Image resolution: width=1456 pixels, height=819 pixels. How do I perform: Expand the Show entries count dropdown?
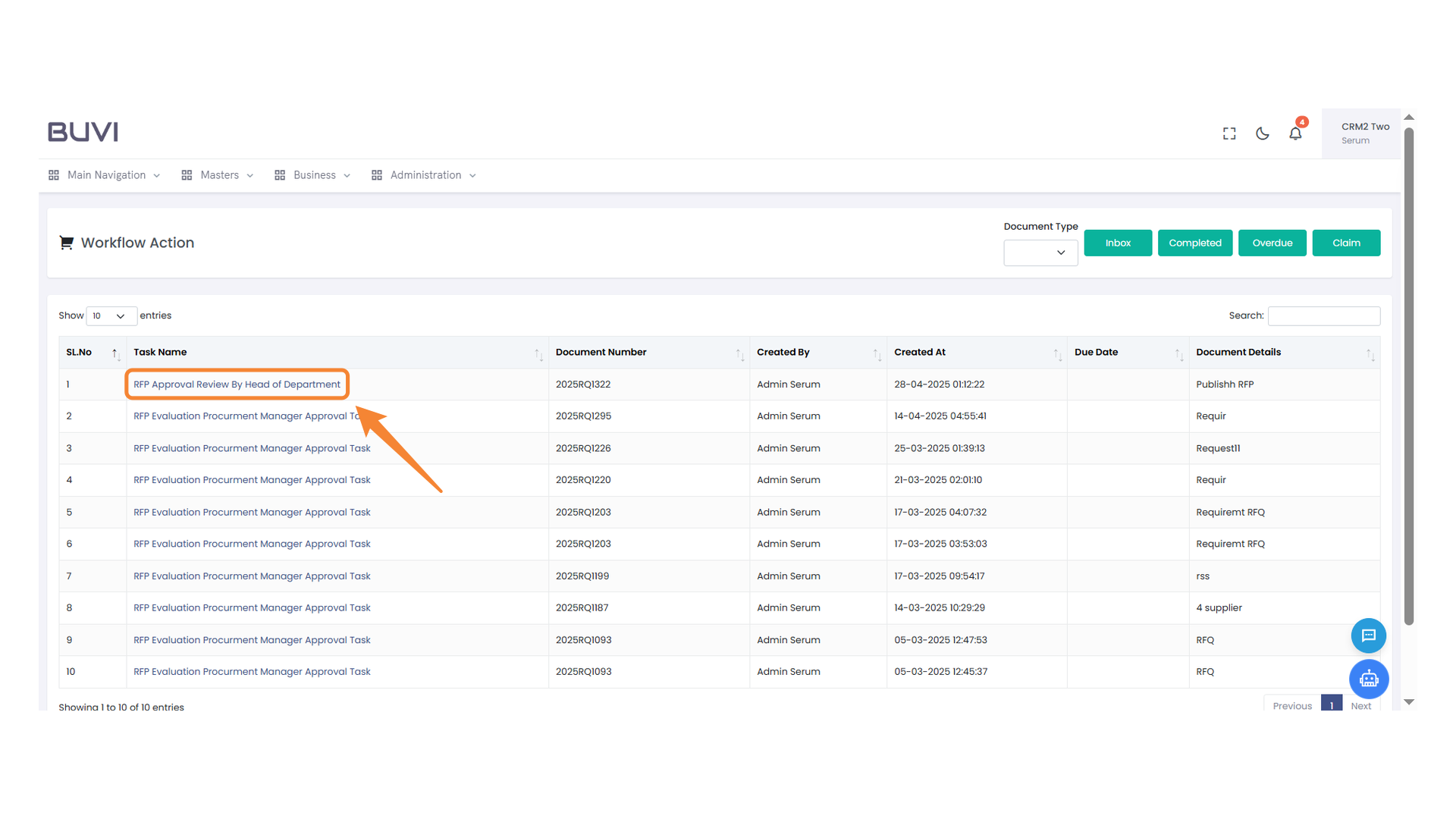[x=111, y=316]
